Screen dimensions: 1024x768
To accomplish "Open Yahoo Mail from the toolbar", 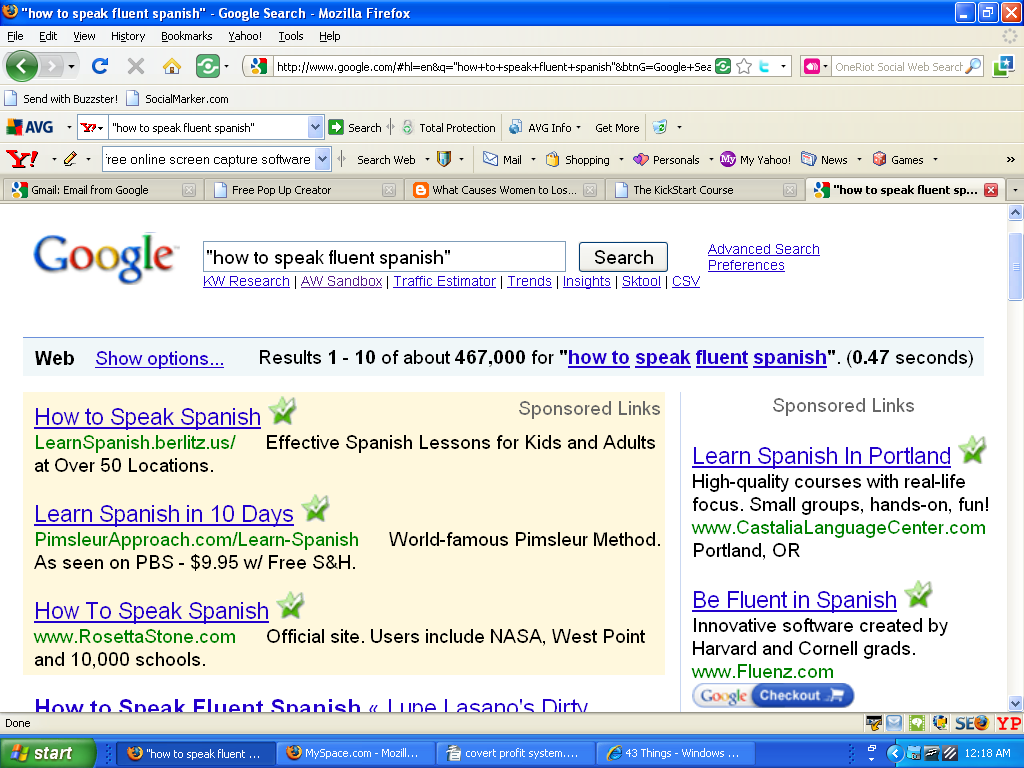I will (x=502, y=159).
